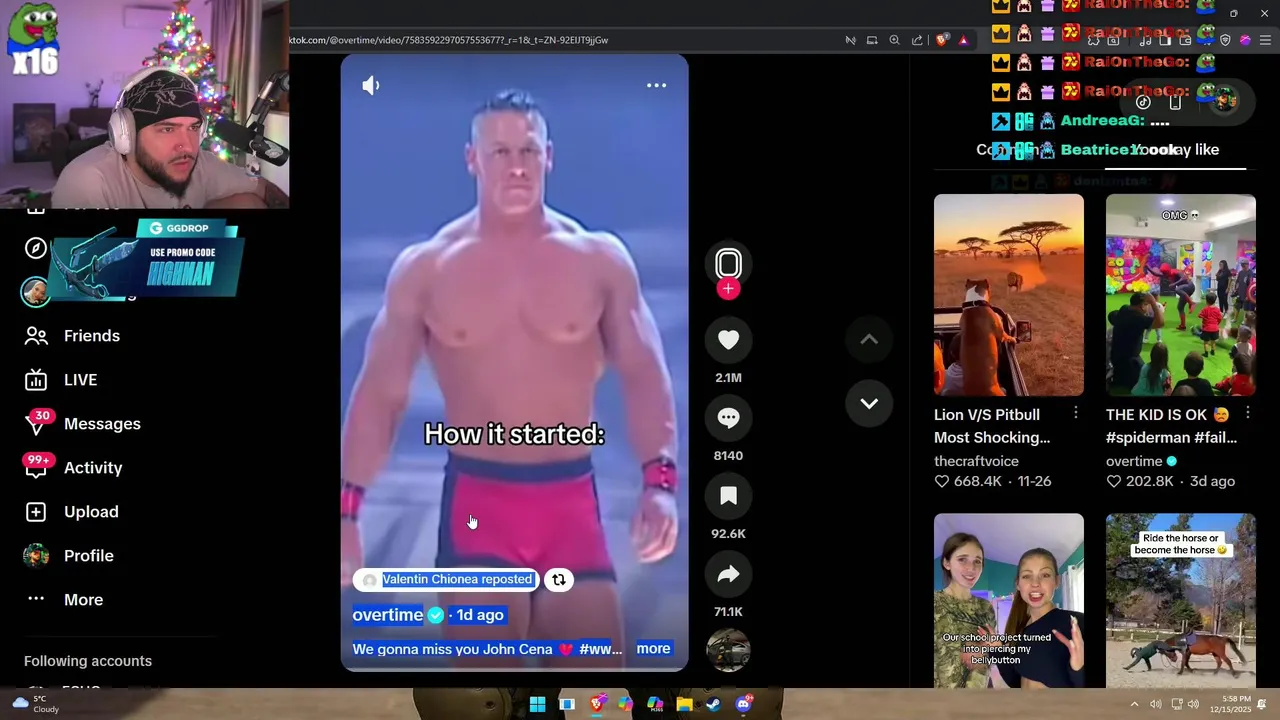Go to the next video with down arrow
This screenshot has width=1280, height=720.
point(869,404)
